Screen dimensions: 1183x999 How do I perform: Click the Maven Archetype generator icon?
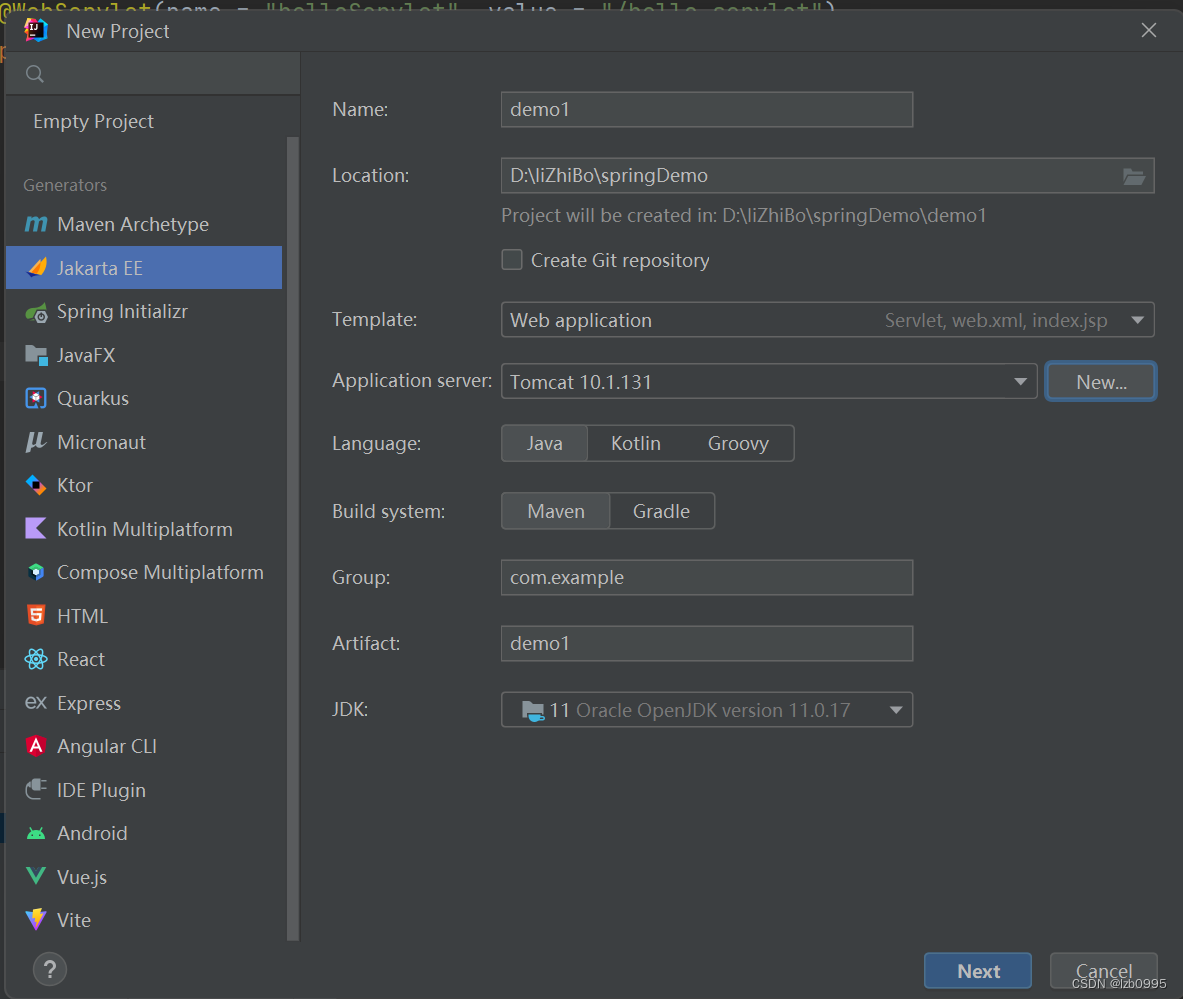pyautogui.click(x=35, y=224)
